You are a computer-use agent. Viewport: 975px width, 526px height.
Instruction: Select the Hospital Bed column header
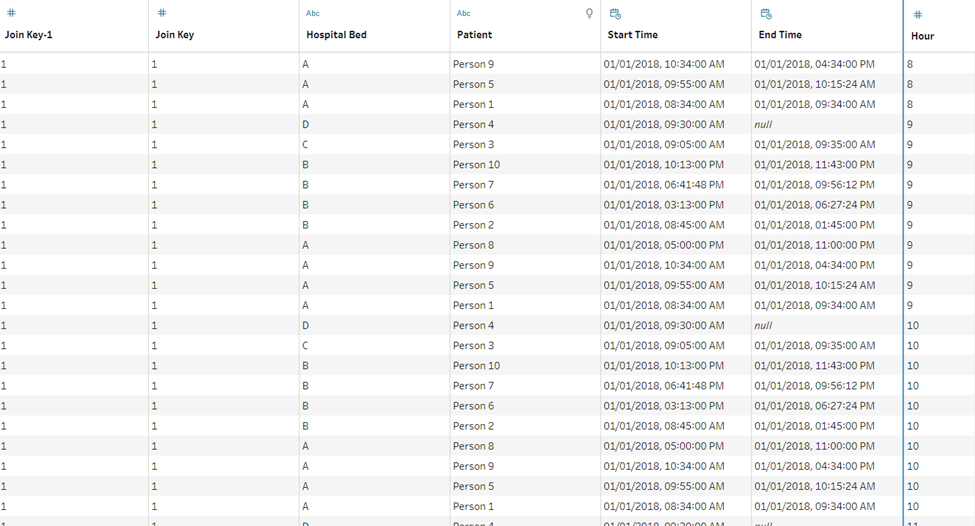pos(336,35)
